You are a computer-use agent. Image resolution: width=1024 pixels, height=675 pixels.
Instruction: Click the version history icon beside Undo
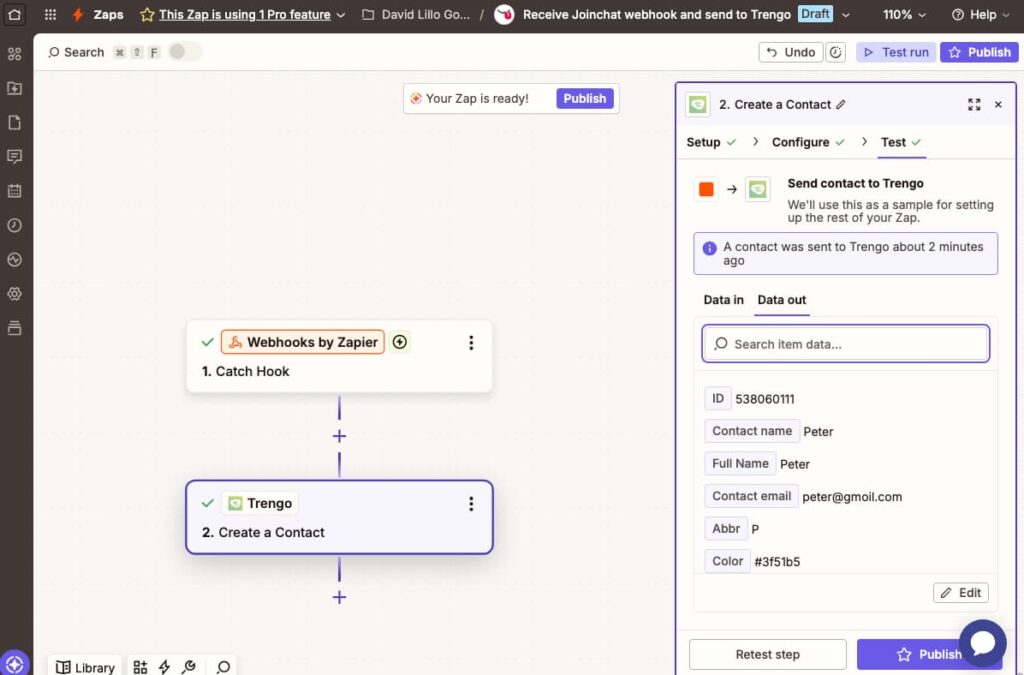(835, 52)
